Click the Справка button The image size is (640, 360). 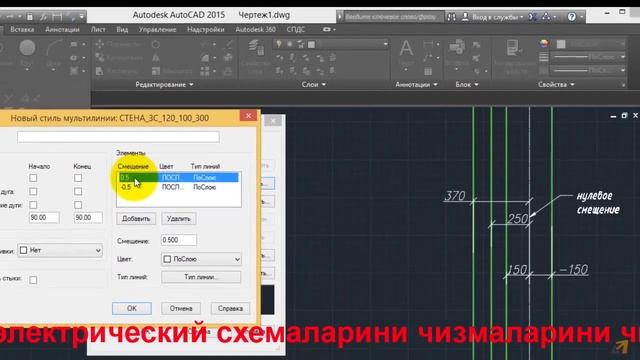[x=230, y=308]
